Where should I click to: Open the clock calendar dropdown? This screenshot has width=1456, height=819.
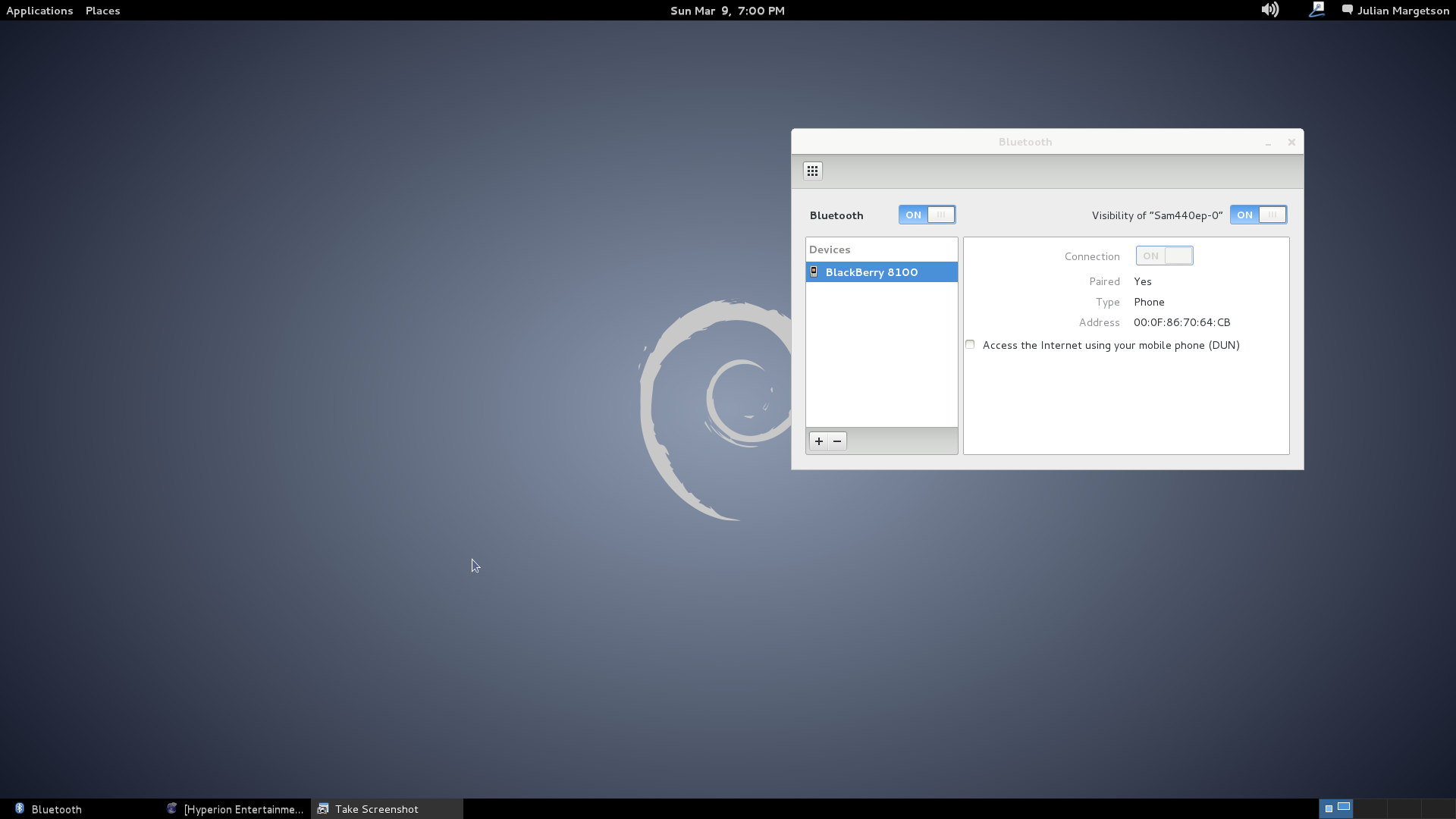click(727, 11)
